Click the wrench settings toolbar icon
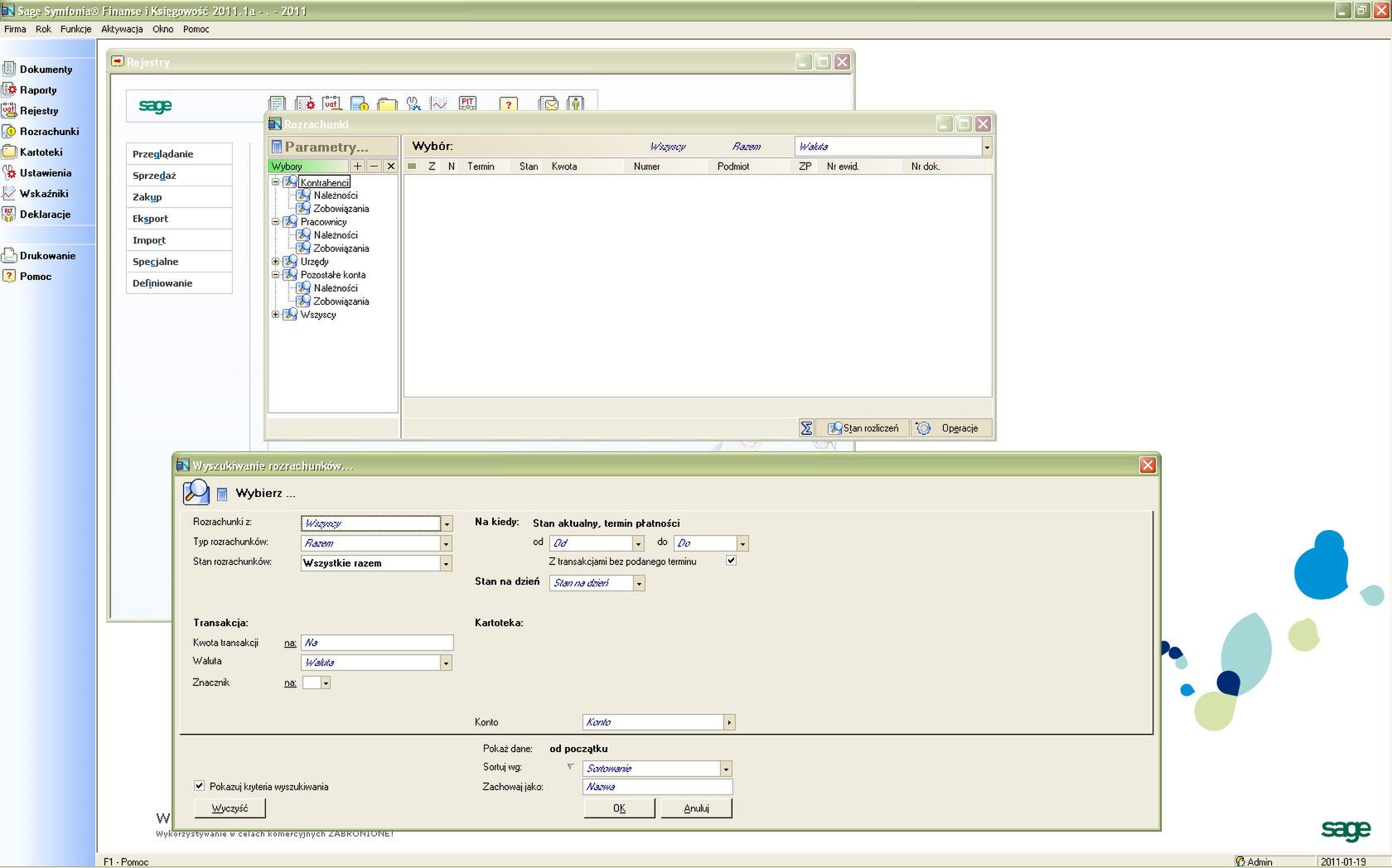 (x=413, y=104)
